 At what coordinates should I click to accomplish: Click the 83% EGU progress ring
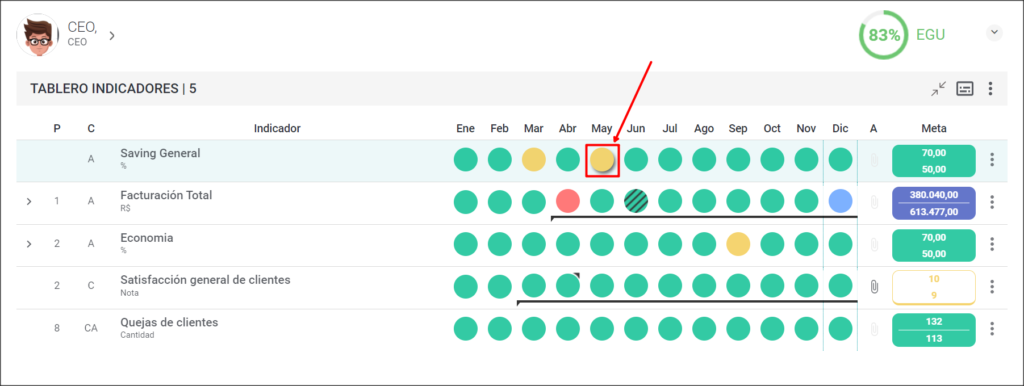point(884,35)
